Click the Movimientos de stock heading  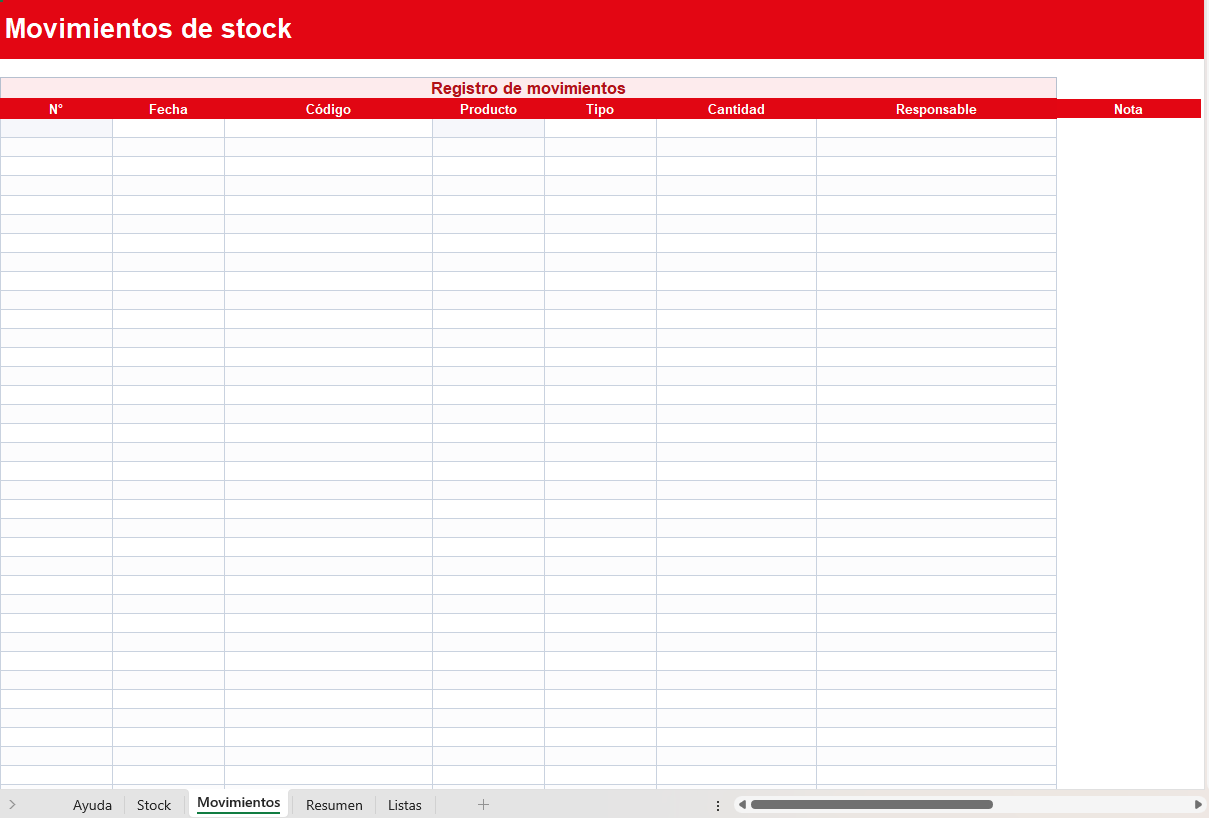[x=148, y=29]
